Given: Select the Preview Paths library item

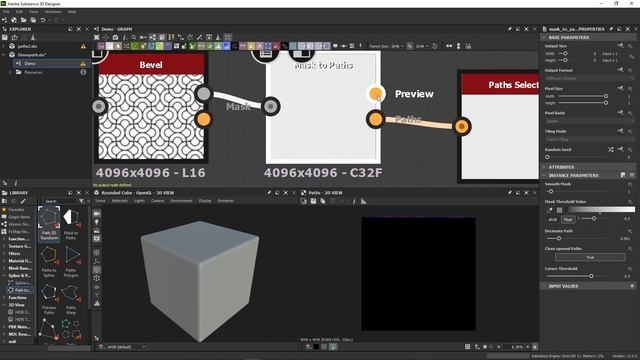Looking at the screenshot, I should point(49,299).
